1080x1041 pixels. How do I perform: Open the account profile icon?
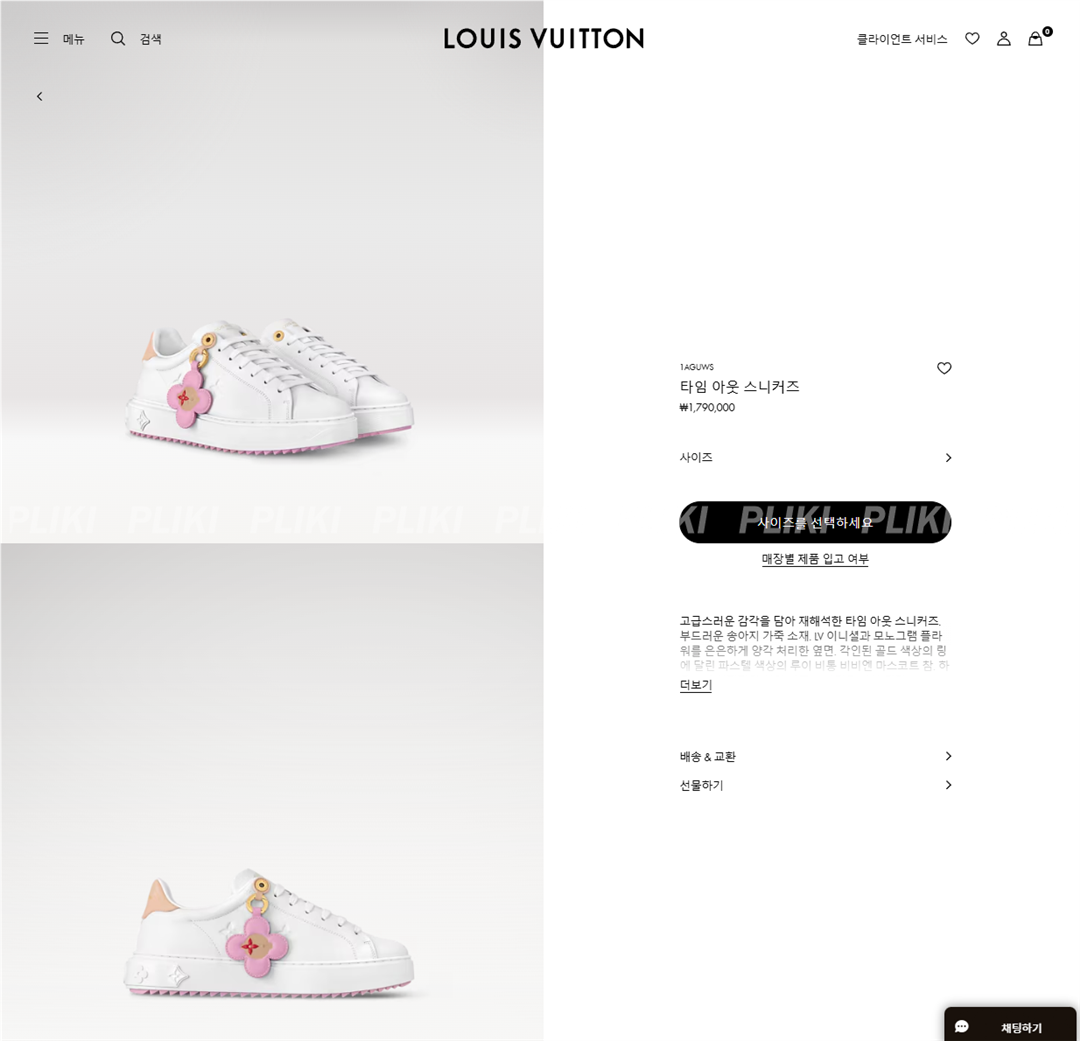coord(1004,39)
